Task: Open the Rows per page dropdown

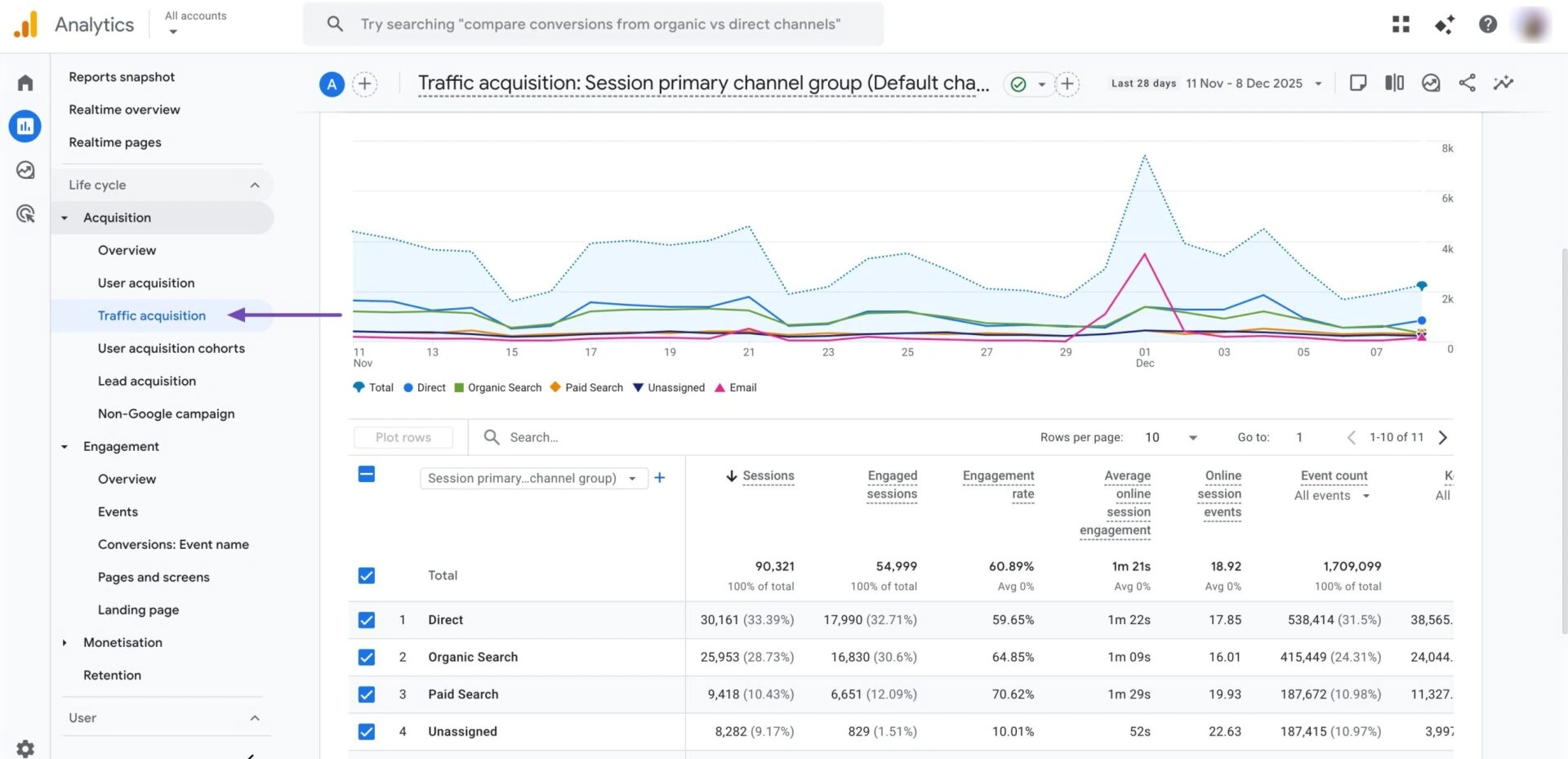Action: (1171, 437)
